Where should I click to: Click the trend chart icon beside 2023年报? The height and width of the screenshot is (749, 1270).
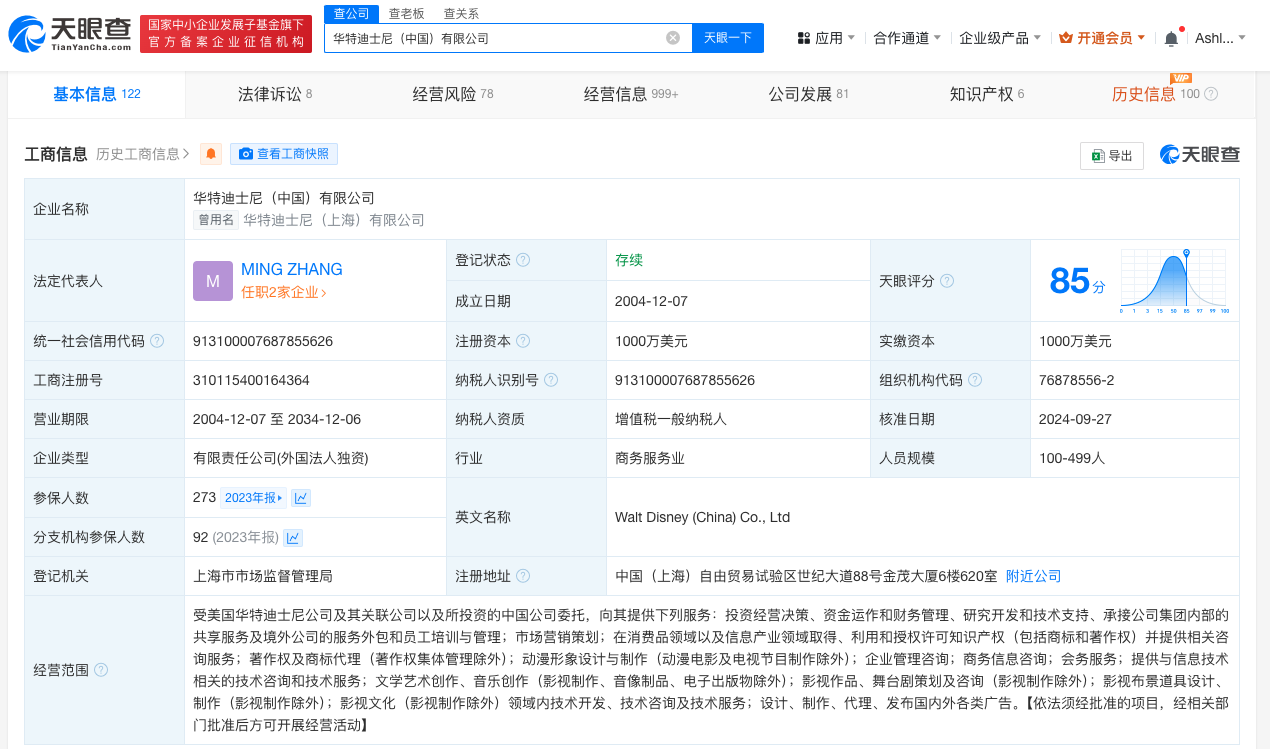301,498
